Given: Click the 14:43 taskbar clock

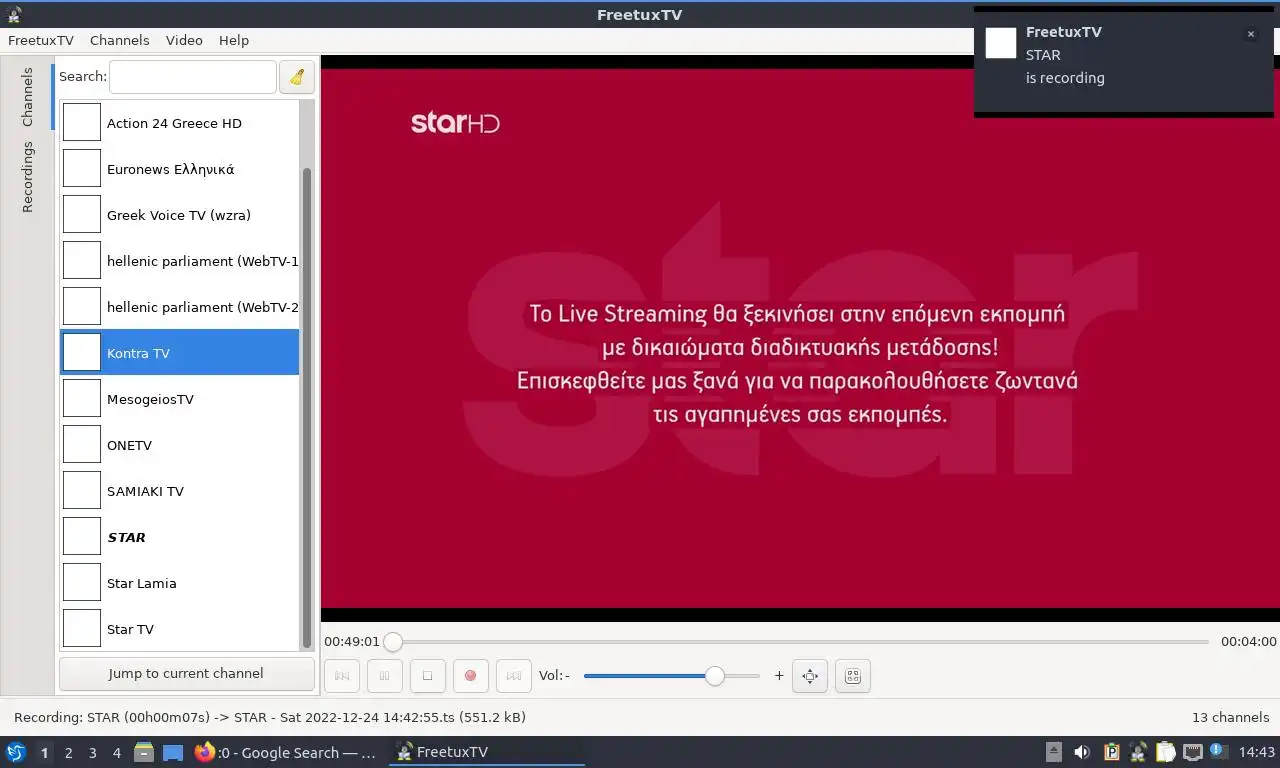Looking at the screenshot, I should click(x=1257, y=752).
